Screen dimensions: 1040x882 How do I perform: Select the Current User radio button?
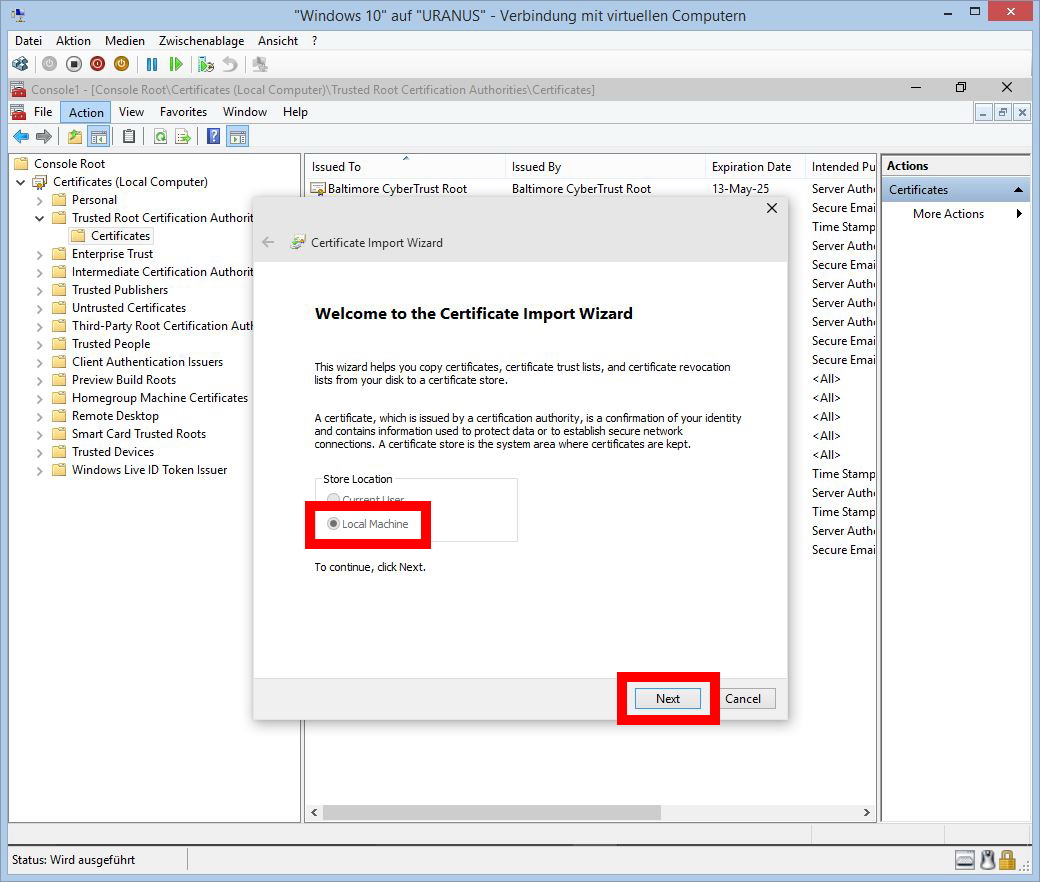334,499
